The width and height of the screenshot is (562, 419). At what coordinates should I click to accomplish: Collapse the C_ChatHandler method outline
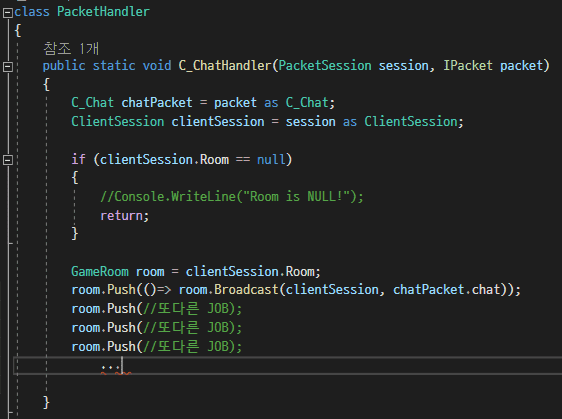pyautogui.click(x=8, y=67)
